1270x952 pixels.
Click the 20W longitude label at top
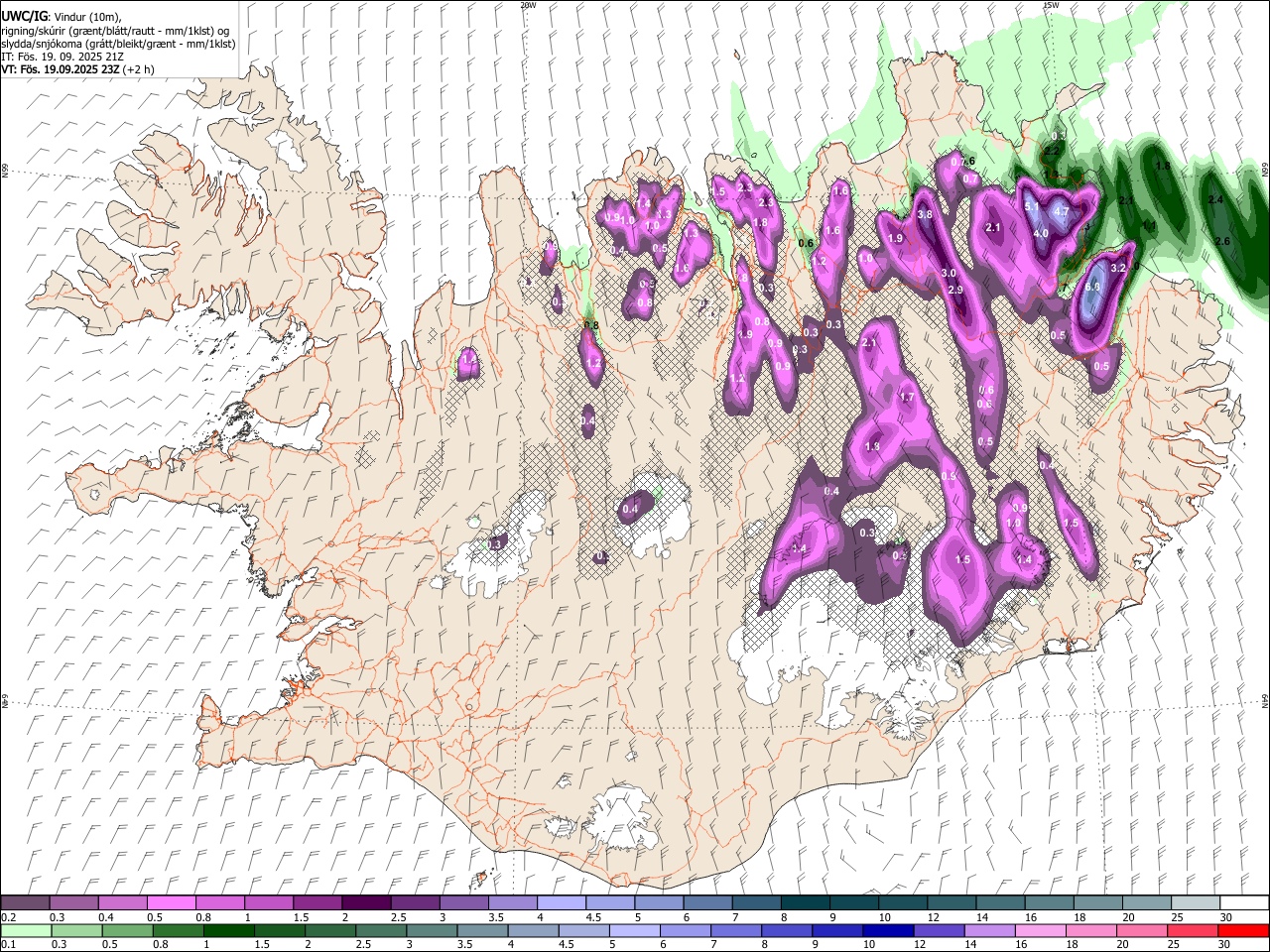pyautogui.click(x=528, y=5)
